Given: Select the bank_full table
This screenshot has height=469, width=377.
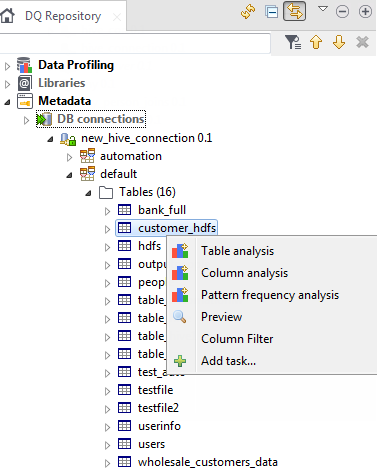Looking at the screenshot, I should tap(162, 210).
